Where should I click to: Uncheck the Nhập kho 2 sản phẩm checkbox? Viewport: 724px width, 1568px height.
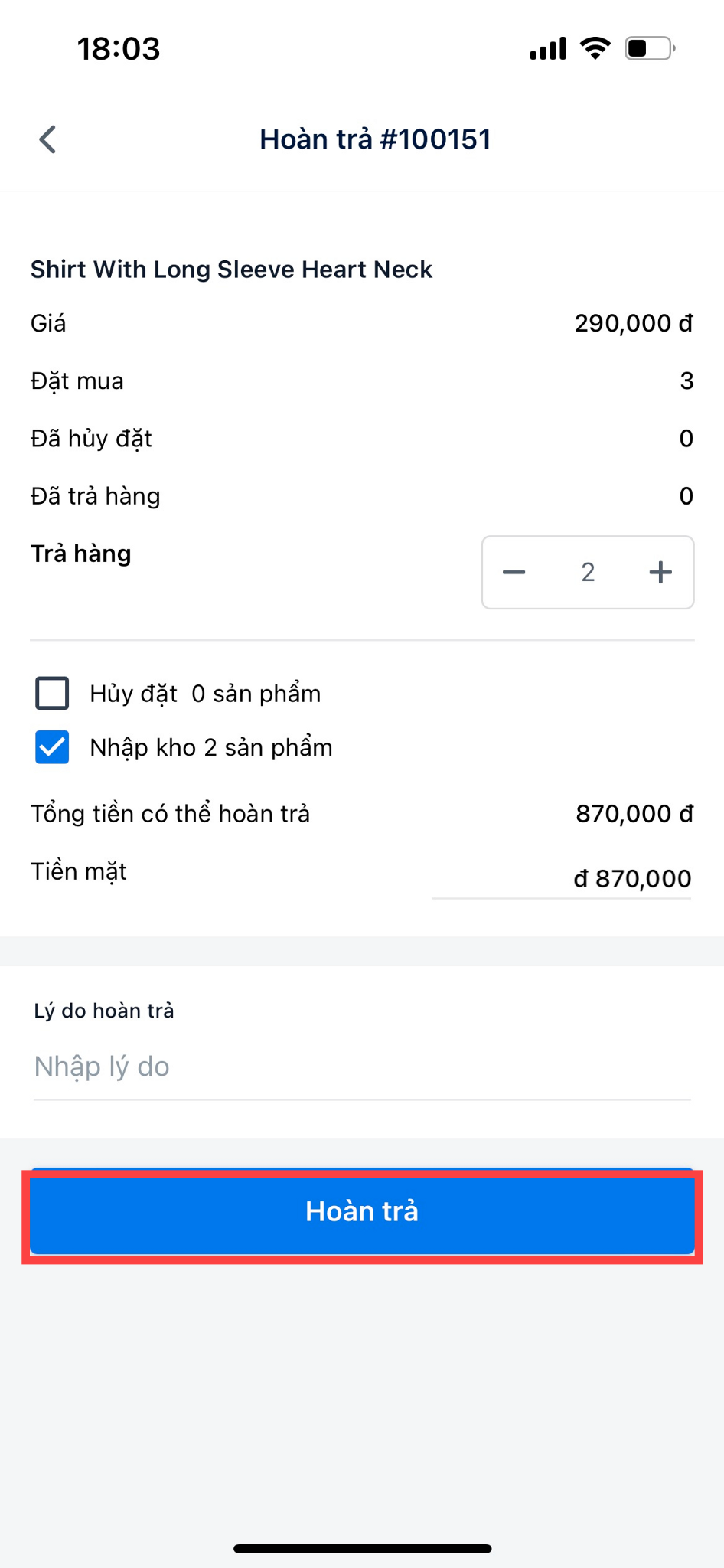tap(52, 747)
